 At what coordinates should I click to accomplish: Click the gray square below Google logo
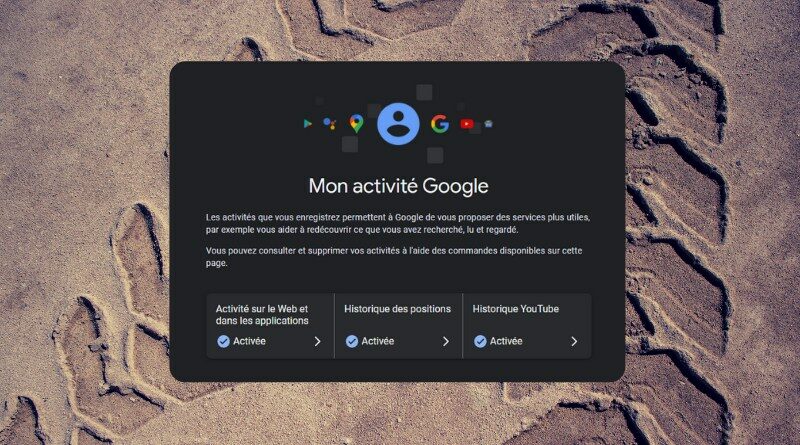click(435, 155)
